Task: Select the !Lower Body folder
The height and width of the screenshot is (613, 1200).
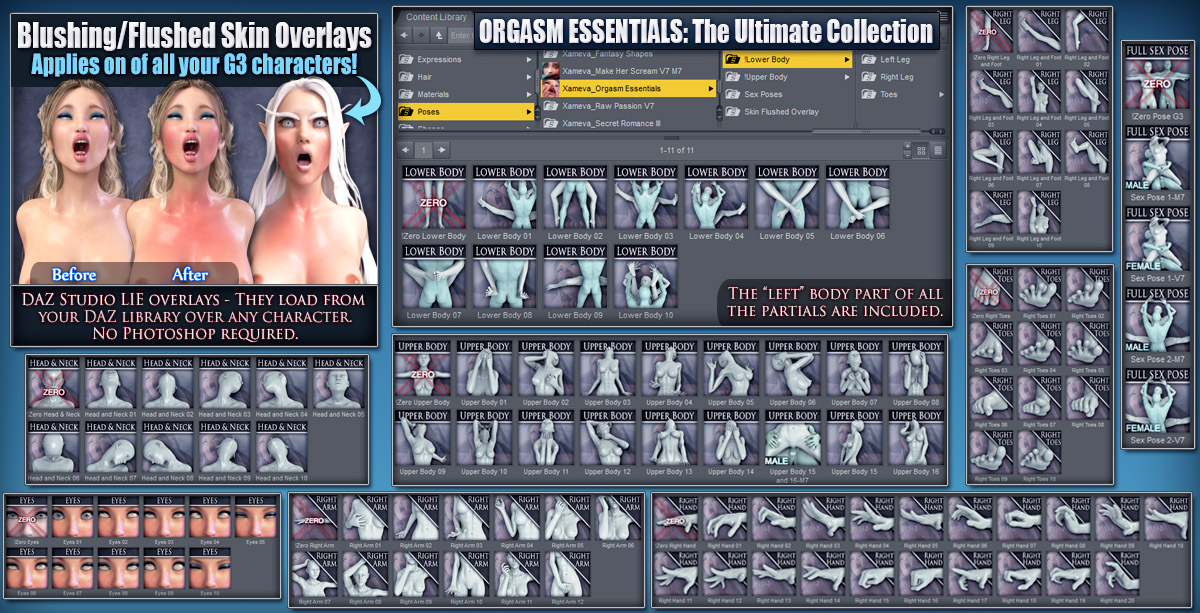Action: coord(787,60)
